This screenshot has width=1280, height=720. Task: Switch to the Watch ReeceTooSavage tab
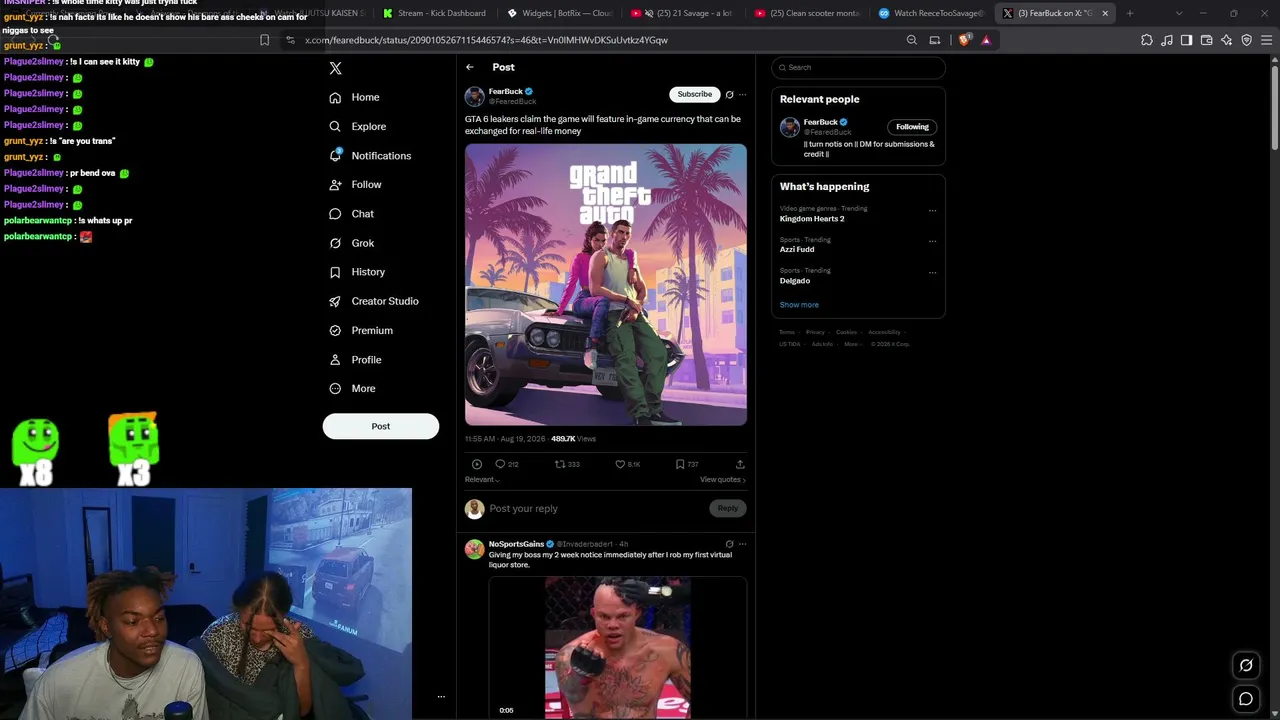point(931,13)
